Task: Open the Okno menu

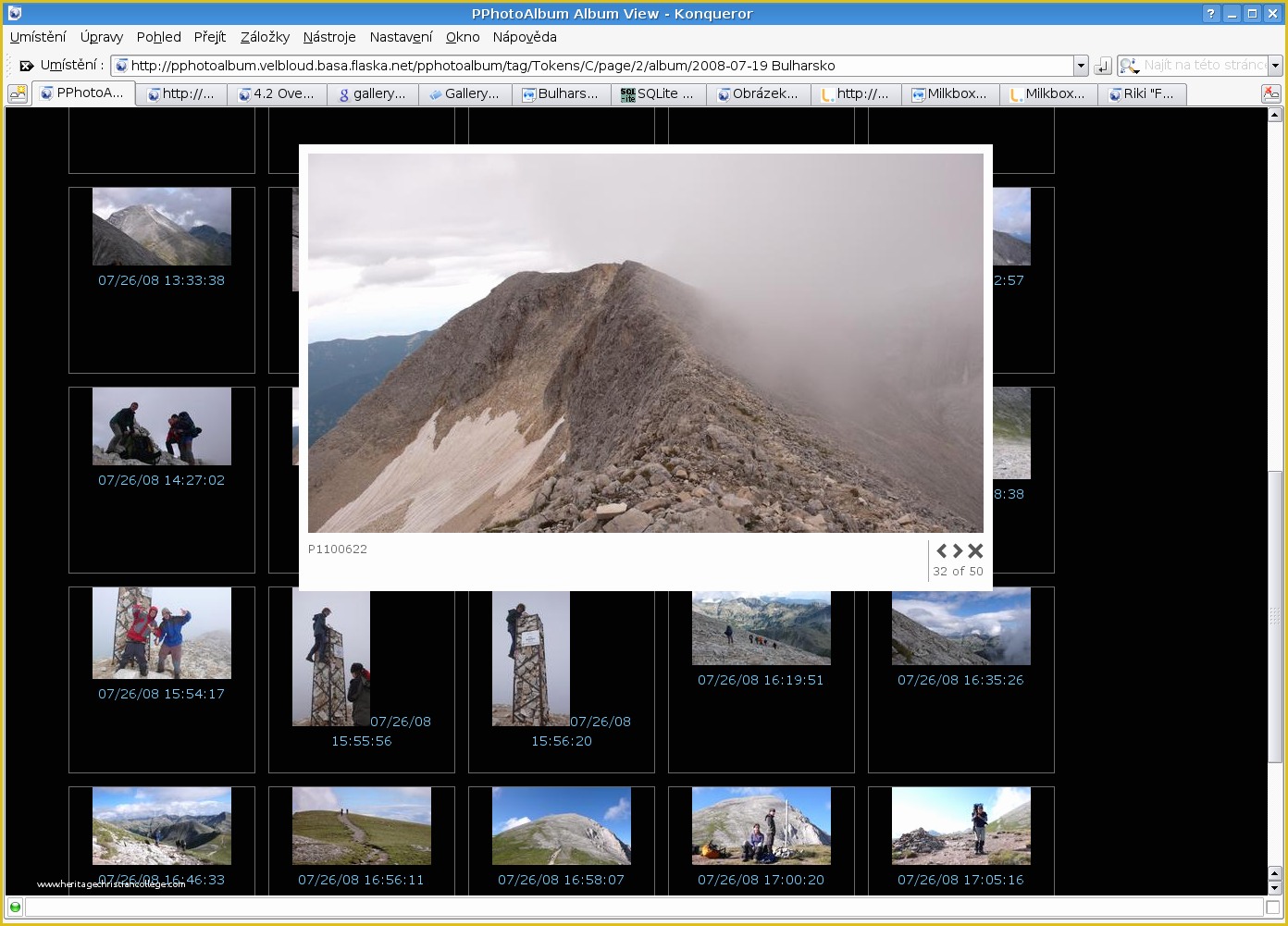Action: [463, 37]
